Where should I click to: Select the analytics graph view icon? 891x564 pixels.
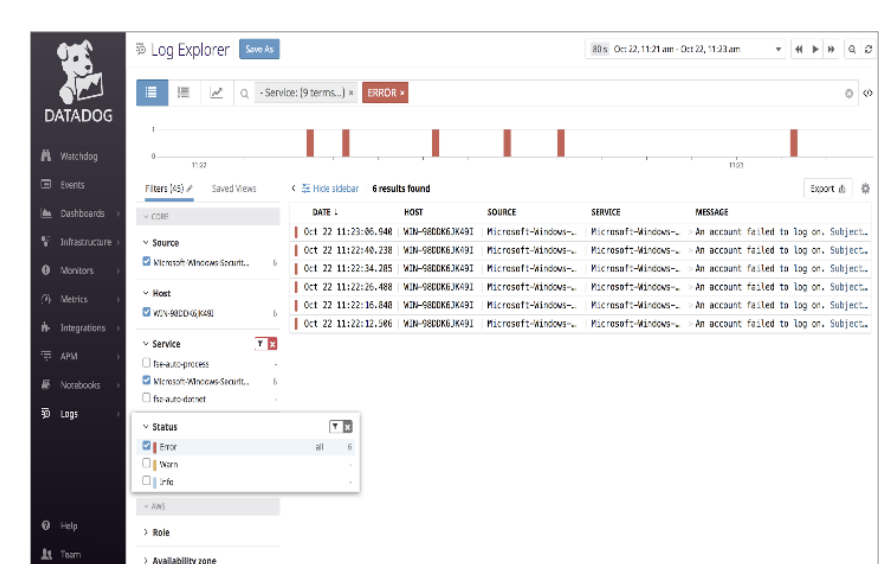pos(216,93)
